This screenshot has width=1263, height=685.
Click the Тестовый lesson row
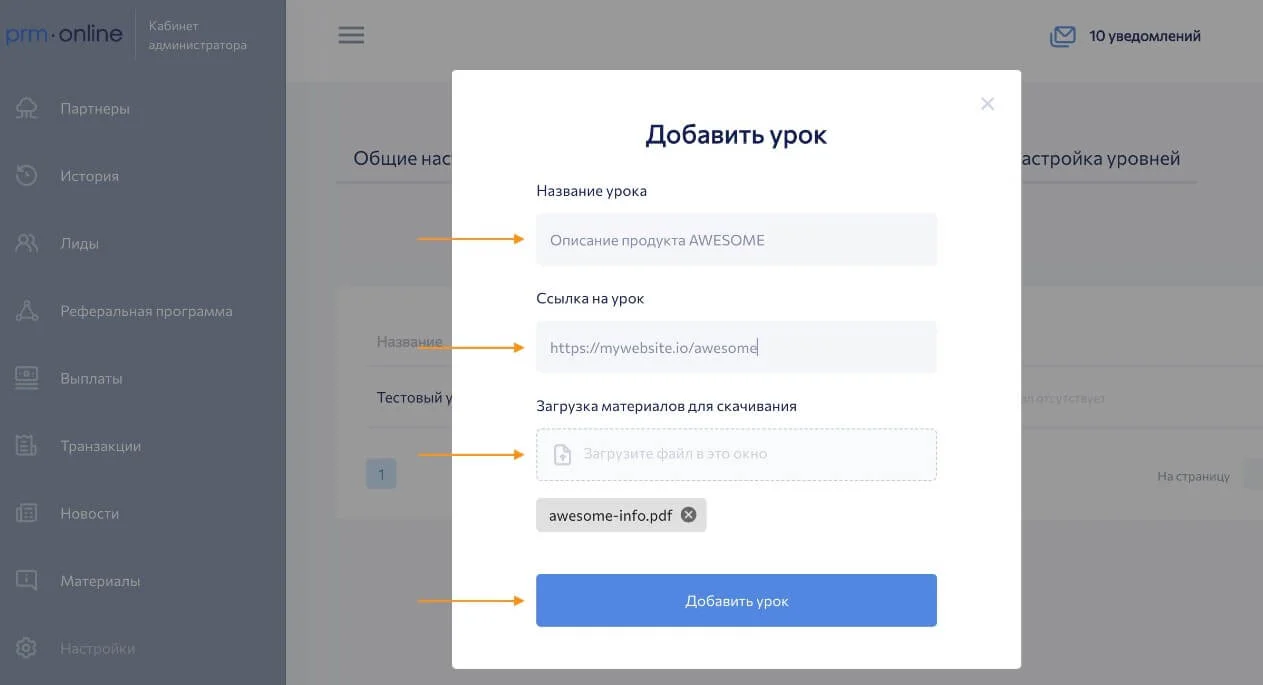tap(414, 398)
